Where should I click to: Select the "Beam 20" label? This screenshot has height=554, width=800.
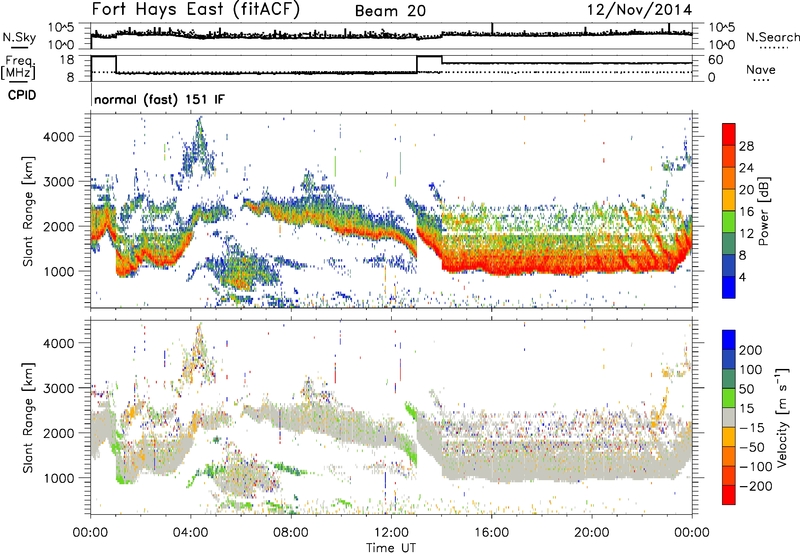(390, 11)
